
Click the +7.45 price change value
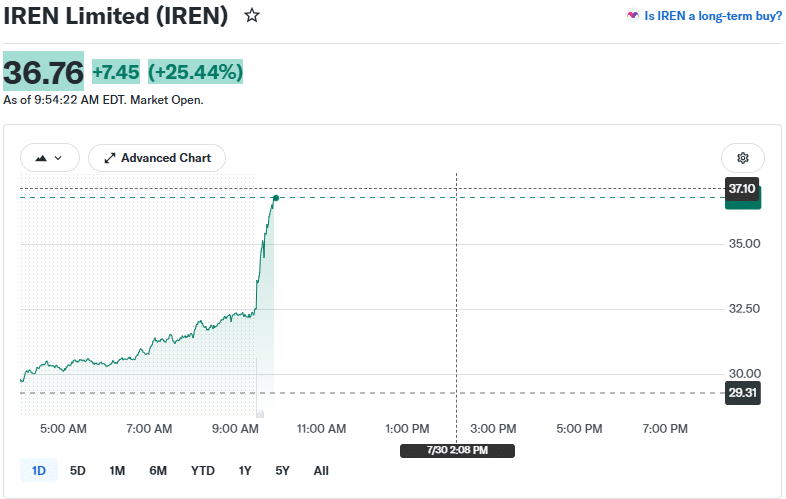pos(116,72)
